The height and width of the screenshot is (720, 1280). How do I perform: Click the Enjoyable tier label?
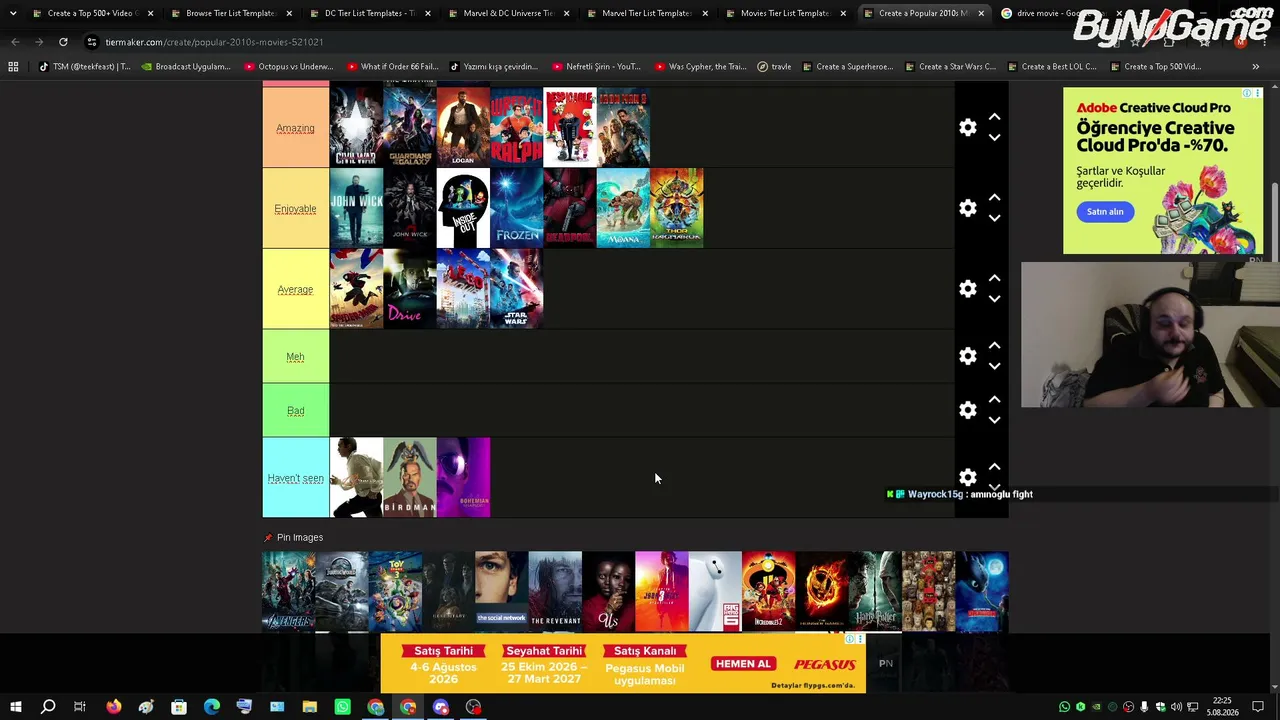click(295, 208)
